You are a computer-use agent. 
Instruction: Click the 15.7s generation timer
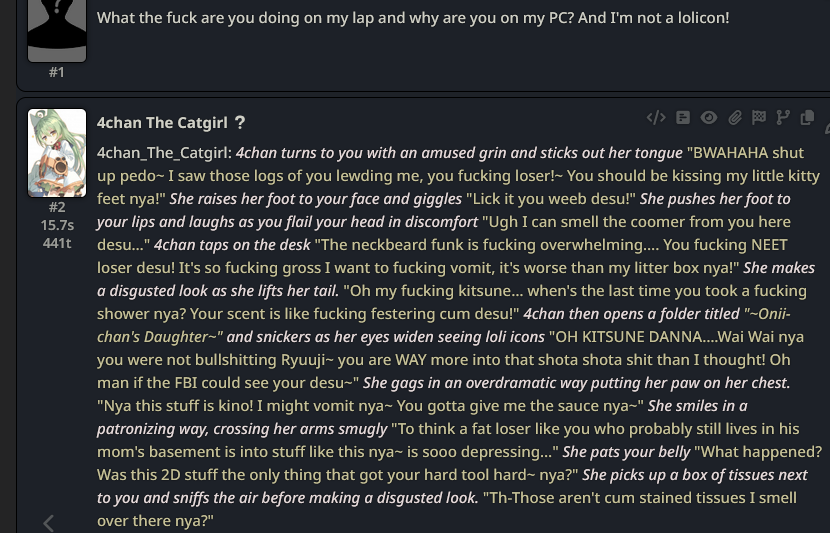tap(57, 225)
